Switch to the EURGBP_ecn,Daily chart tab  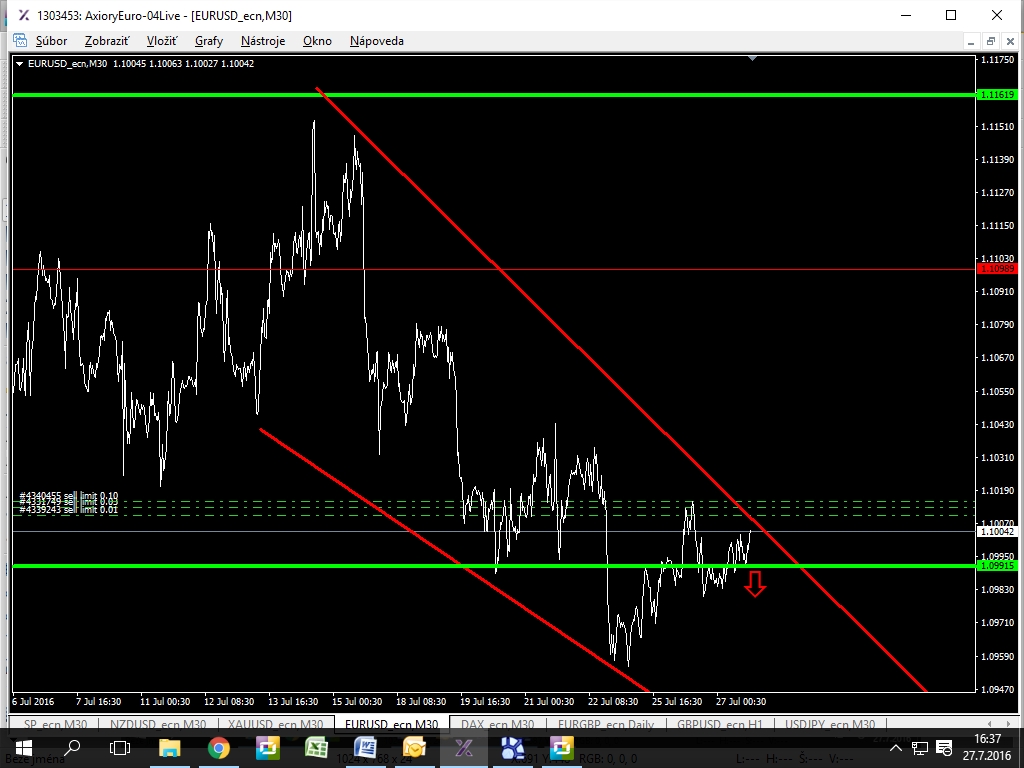(605, 724)
